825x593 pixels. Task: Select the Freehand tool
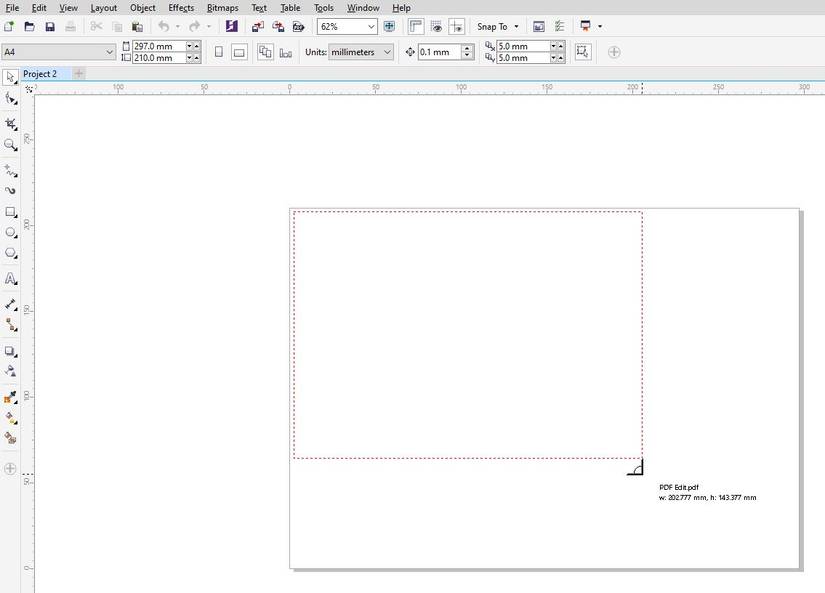[x=11, y=170]
